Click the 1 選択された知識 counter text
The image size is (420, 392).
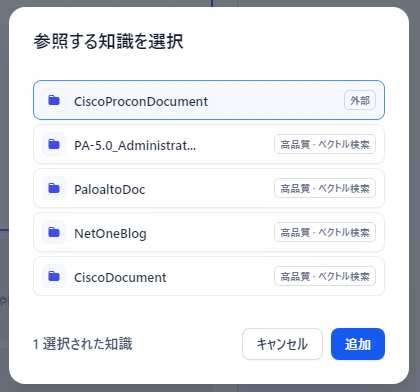83,344
